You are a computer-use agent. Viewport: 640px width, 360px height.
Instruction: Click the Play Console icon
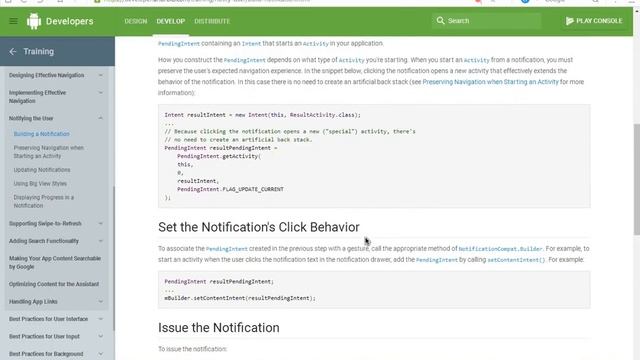pyautogui.click(x=570, y=21)
